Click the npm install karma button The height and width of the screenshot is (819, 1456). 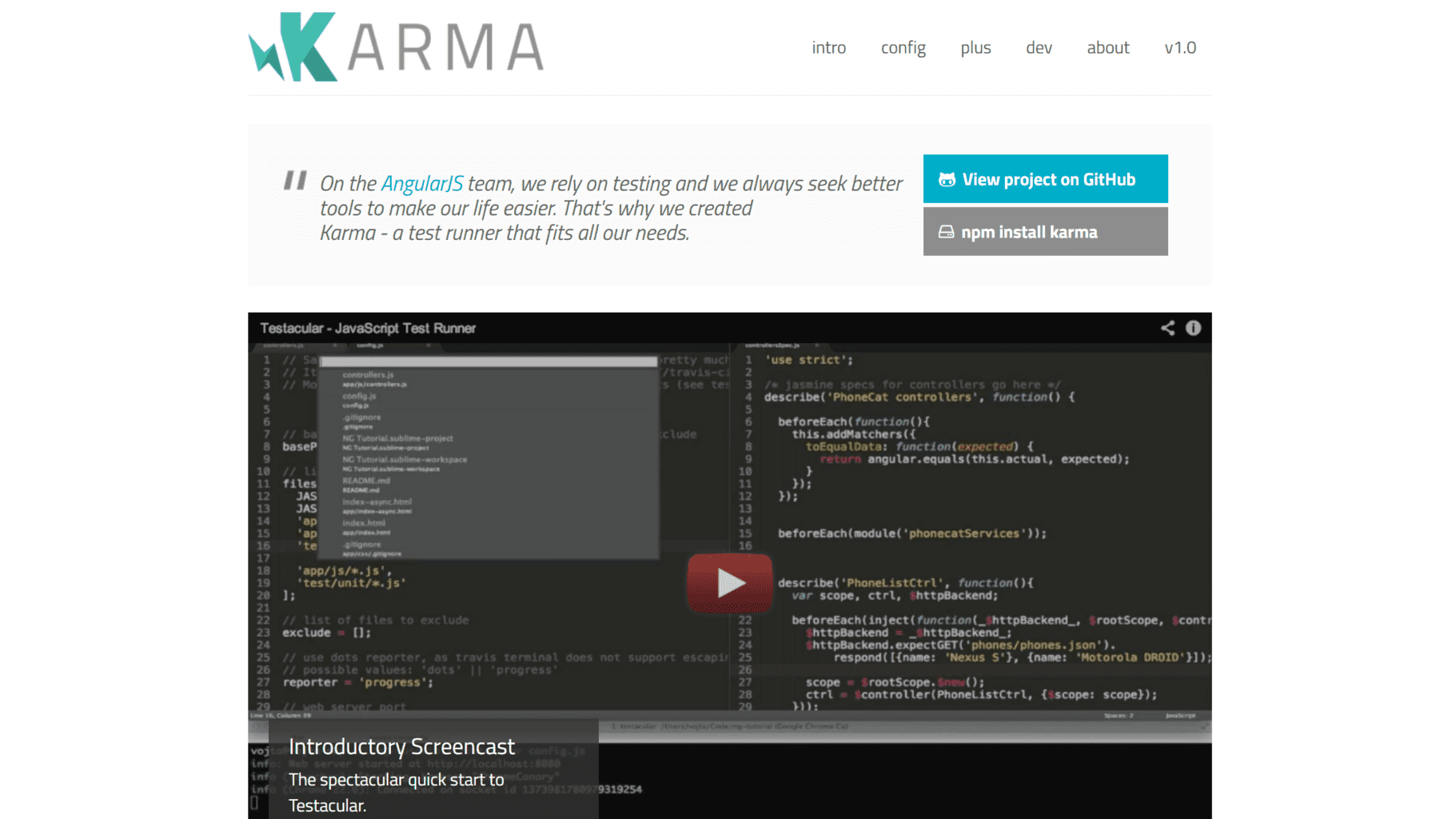pyautogui.click(x=1045, y=231)
